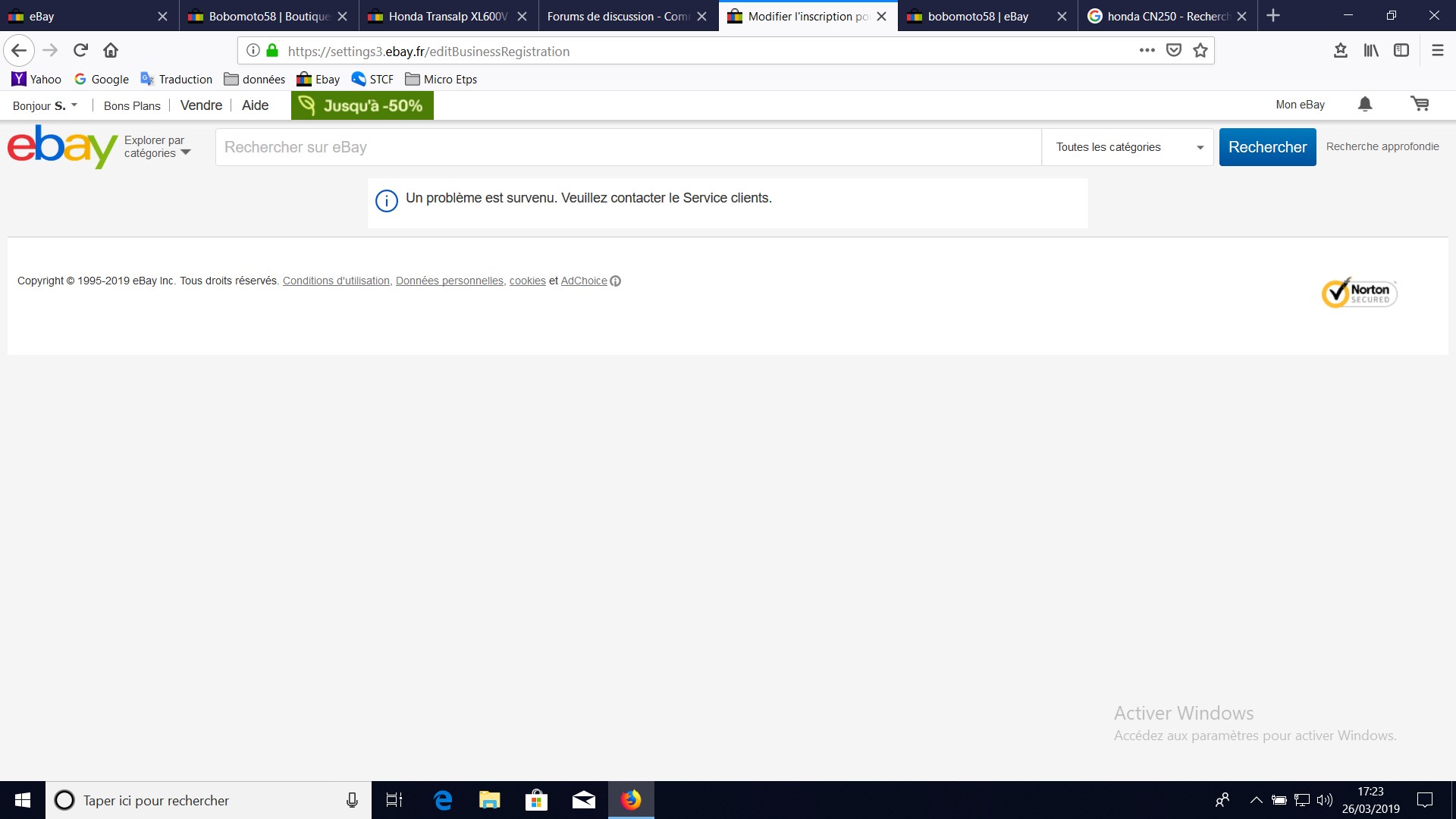
Task: Switch to the Forums de discussion tab
Action: 618,16
